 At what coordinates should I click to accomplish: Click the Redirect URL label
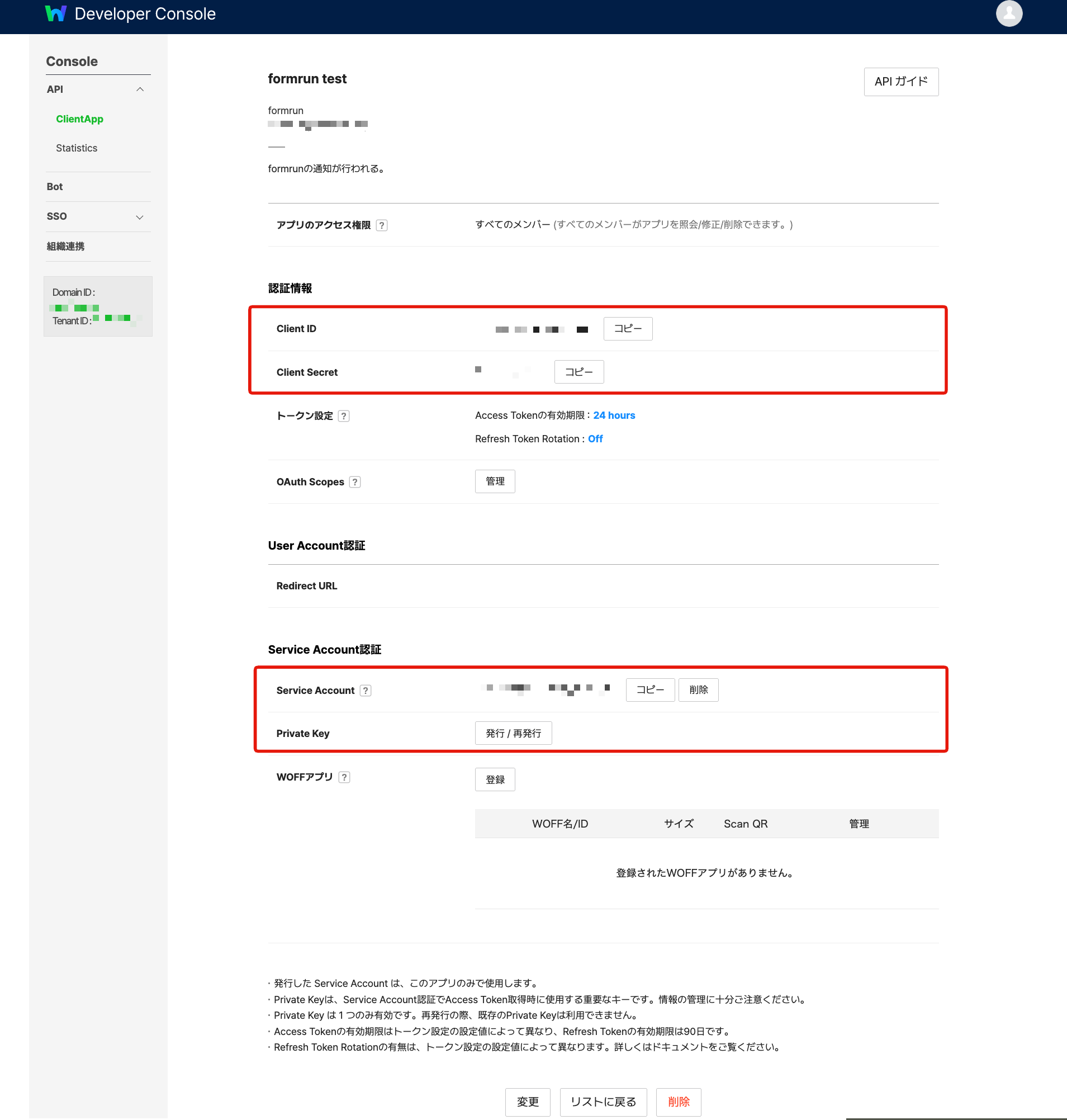[x=306, y=586]
